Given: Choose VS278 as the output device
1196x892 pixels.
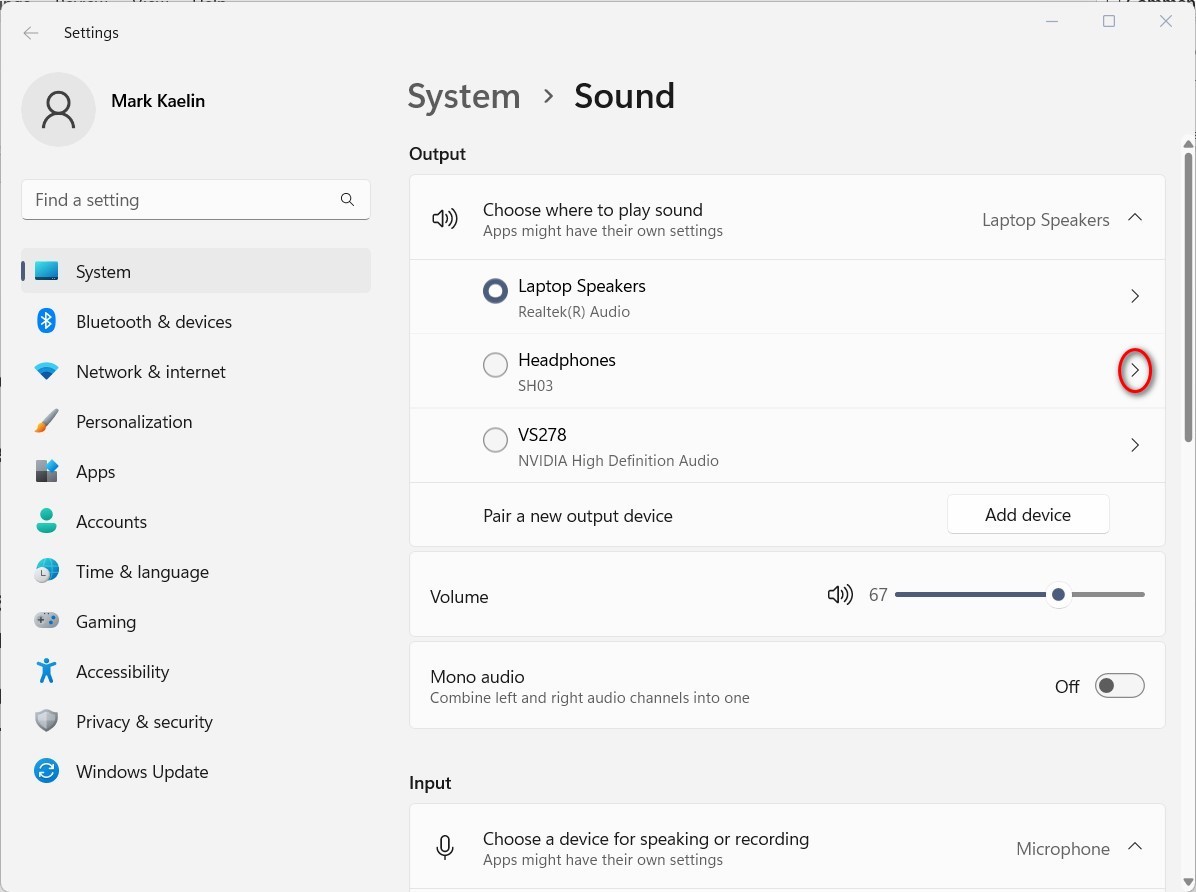Looking at the screenshot, I should tap(495, 439).
